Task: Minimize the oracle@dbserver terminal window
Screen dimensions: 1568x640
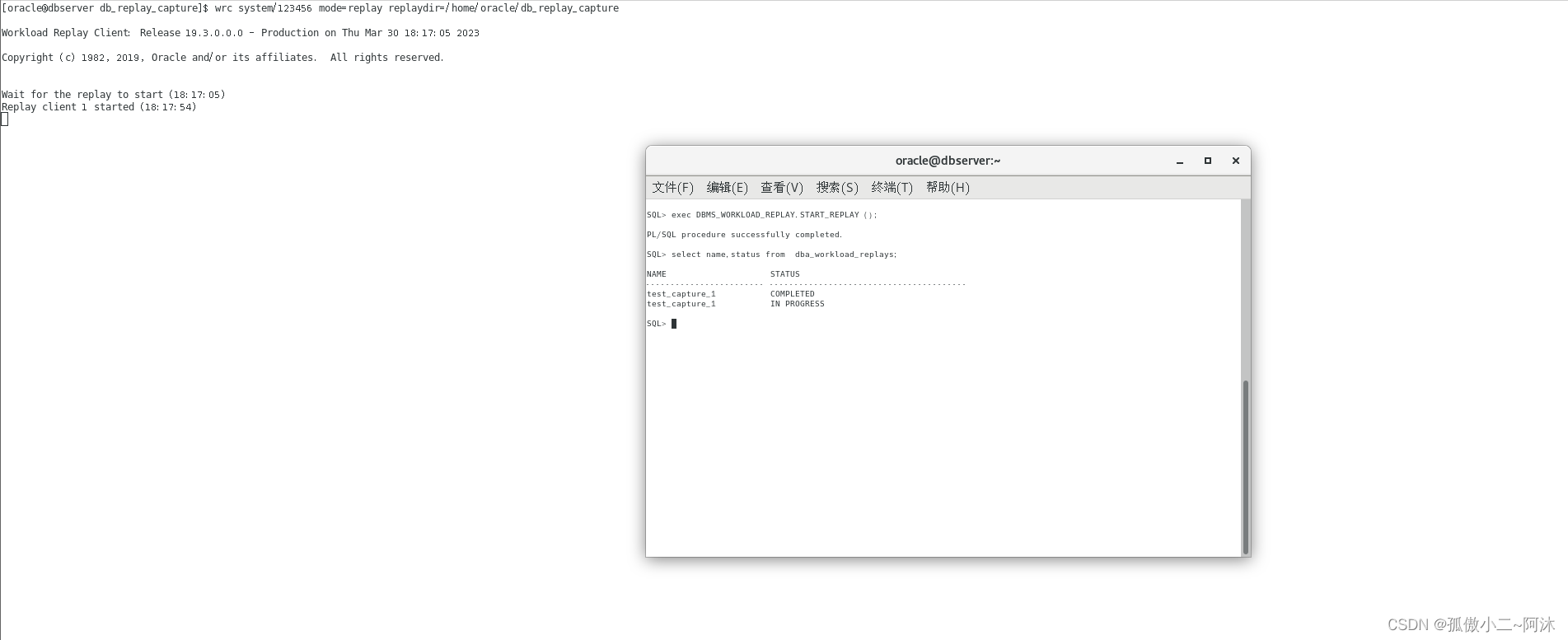Action: 1180,161
